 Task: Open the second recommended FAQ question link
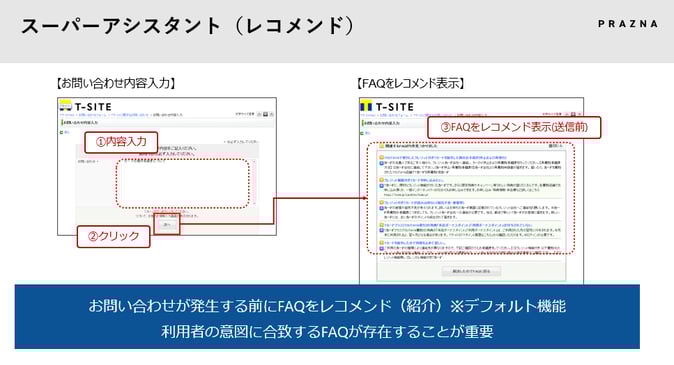tap(414, 180)
